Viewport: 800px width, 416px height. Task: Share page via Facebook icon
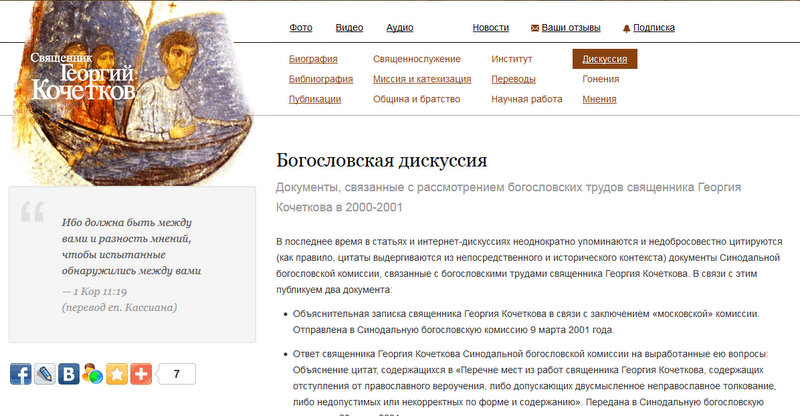(20, 374)
